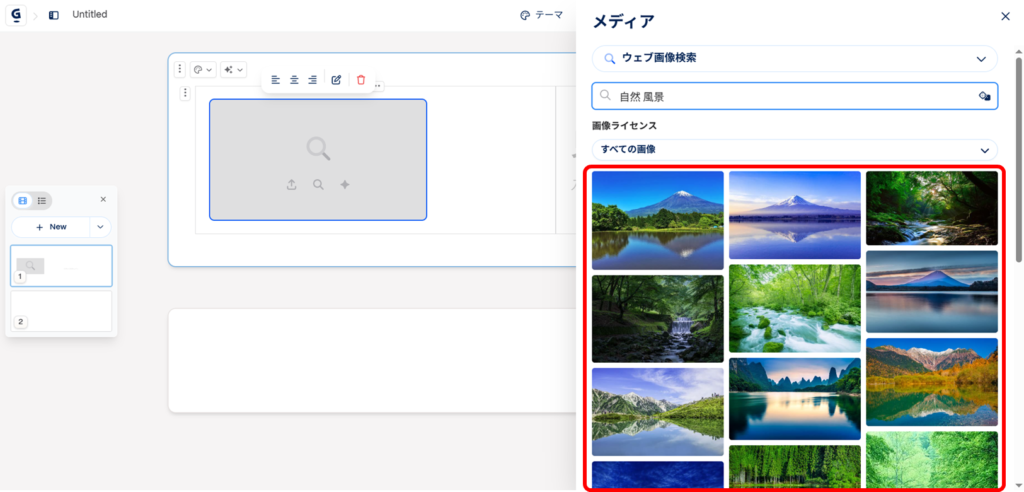Switch slide navigator to filmstrip view

coord(23,201)
